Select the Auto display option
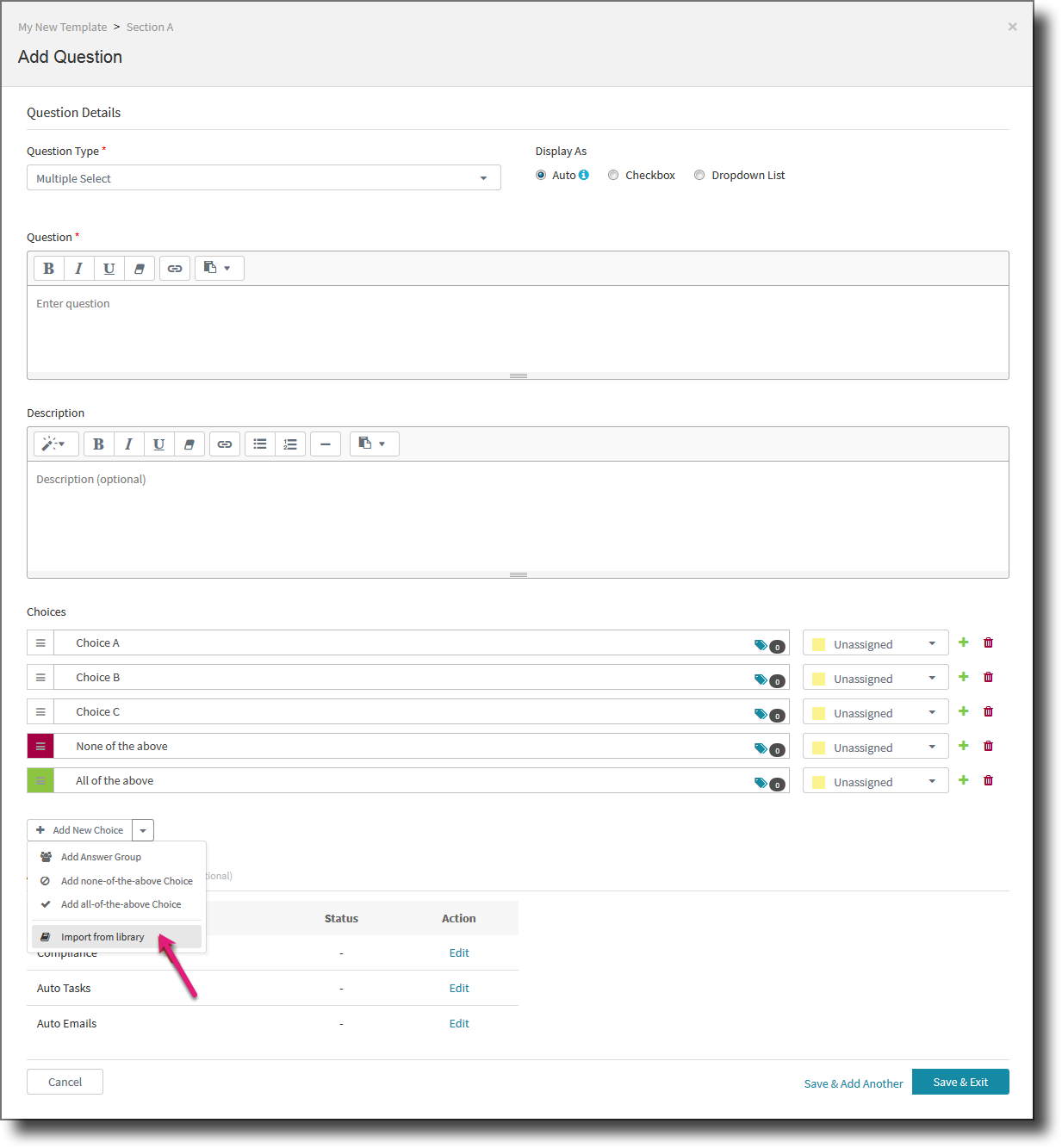This screenshot has width=1062, height=1148. pyautogui.click(x=541, y=175)
